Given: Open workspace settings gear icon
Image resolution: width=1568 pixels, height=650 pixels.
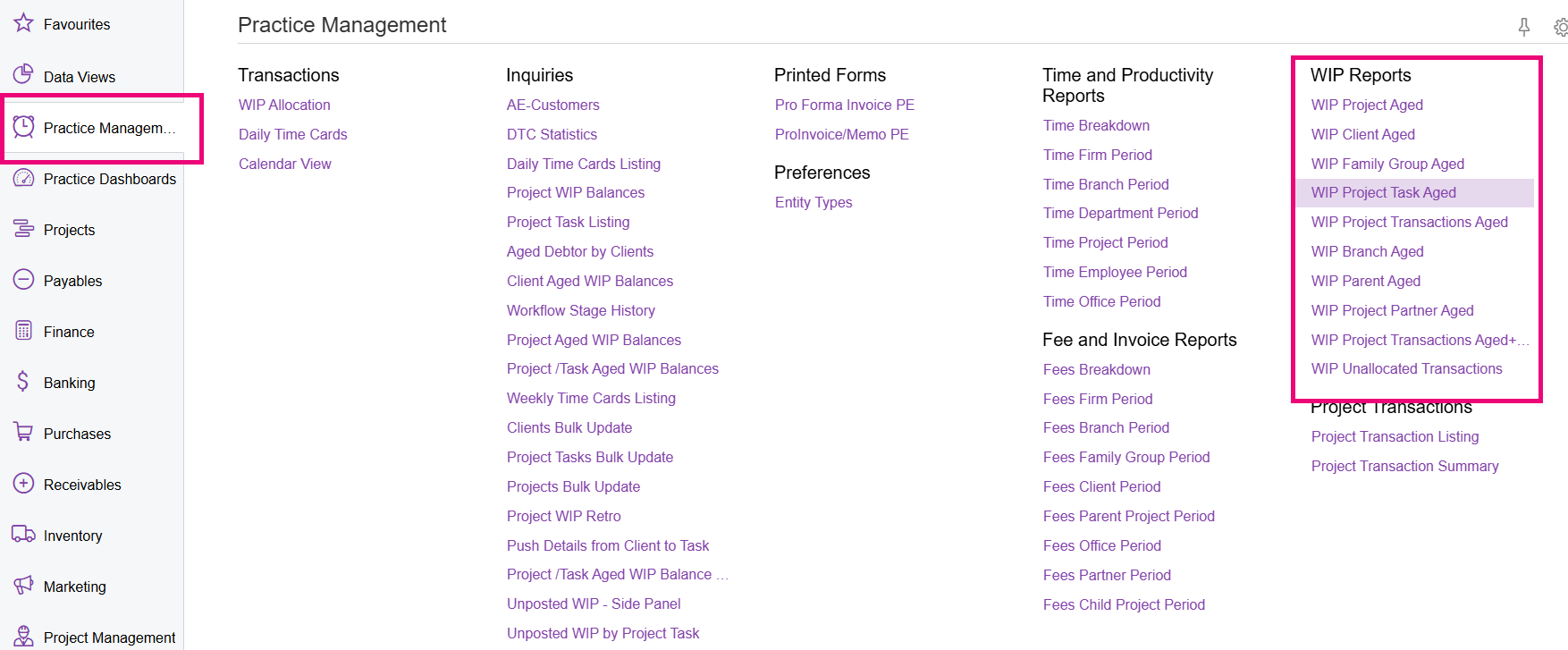Looking at the screenshot, I should 1561,28.
